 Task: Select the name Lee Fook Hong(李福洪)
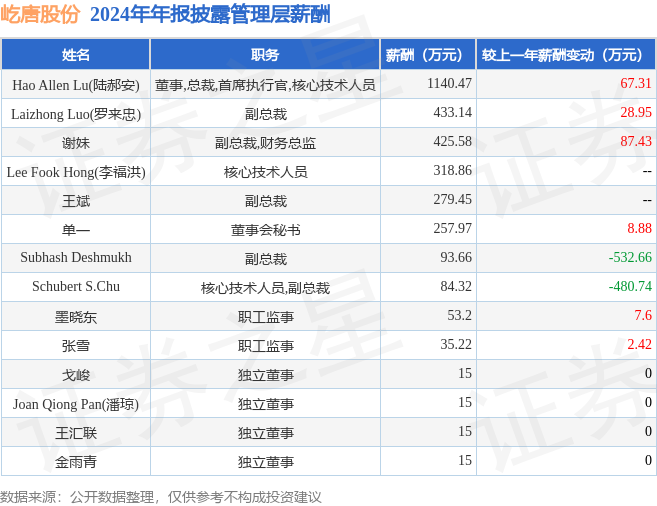76,172
